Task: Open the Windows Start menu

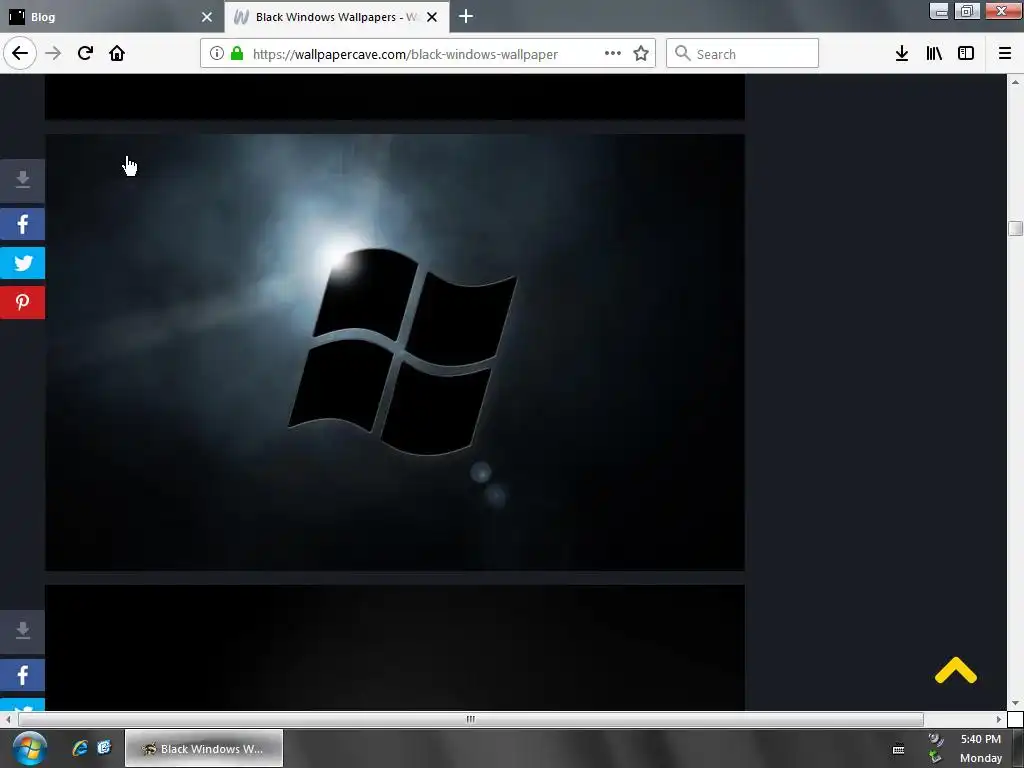Action: (29, 748)
